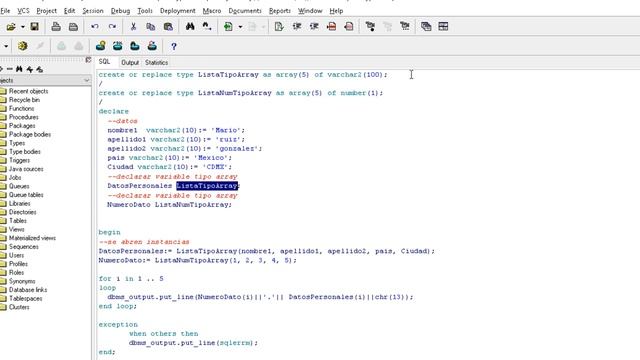Open the Tools menu
The image size is (640, 360).
point(144,11)
